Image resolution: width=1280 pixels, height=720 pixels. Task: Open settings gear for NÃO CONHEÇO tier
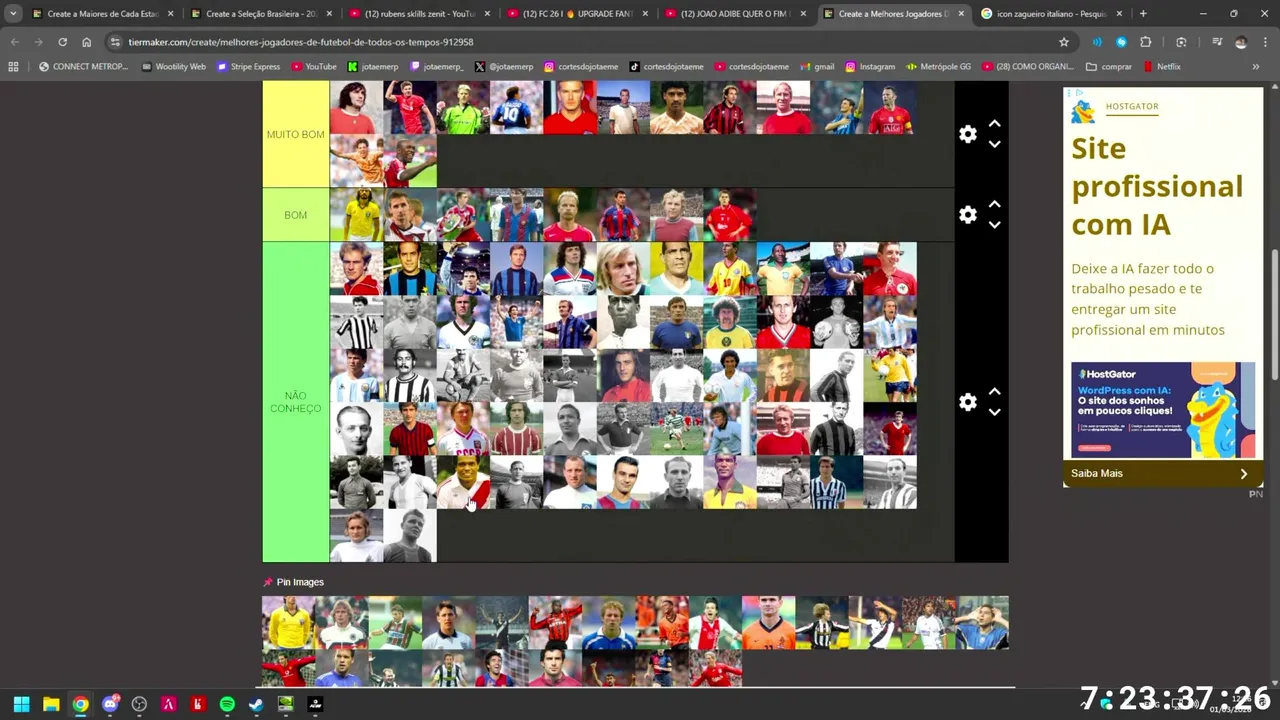[x=967, y=402]
